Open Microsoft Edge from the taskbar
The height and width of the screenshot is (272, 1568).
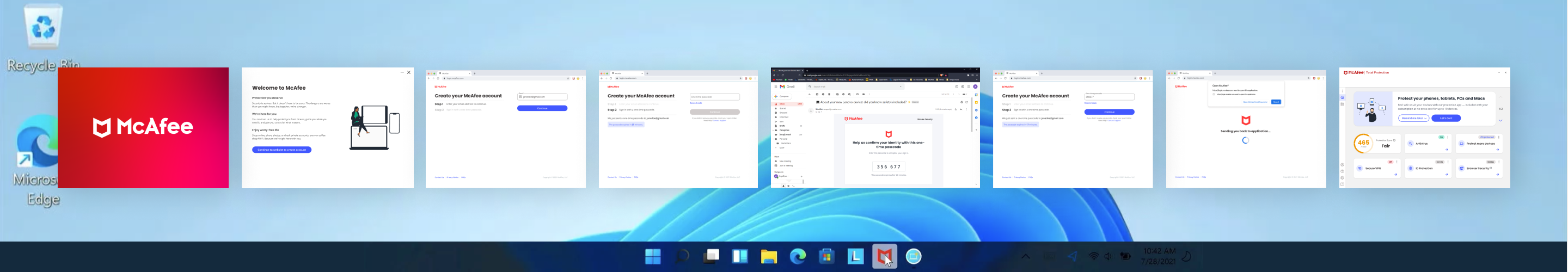[x=798, y=257]
